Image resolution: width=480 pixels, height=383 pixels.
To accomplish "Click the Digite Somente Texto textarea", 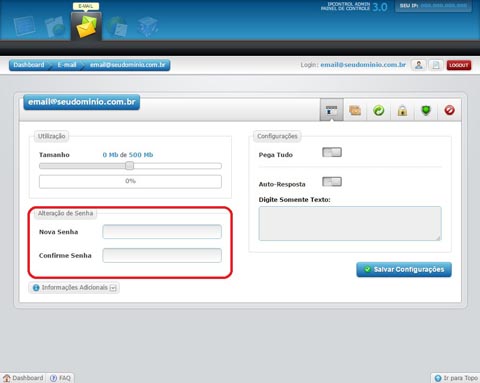I will pyautogui.click(x=350, y=223).
